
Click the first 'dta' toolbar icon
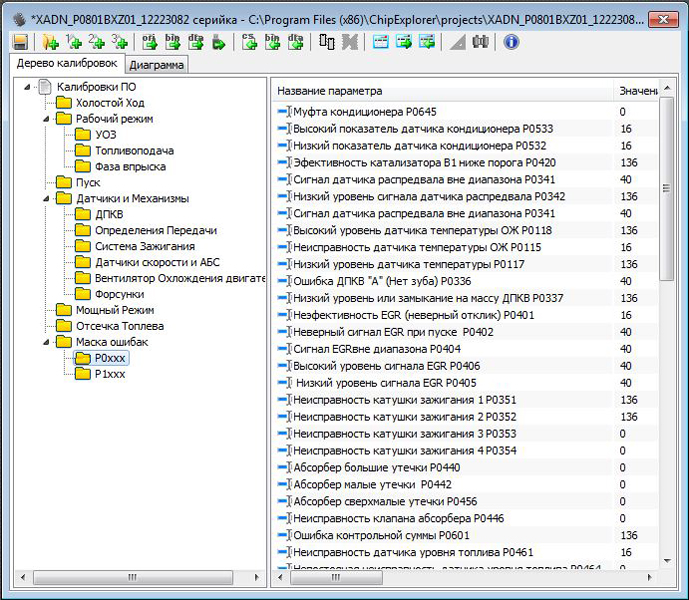pos(195,41)
